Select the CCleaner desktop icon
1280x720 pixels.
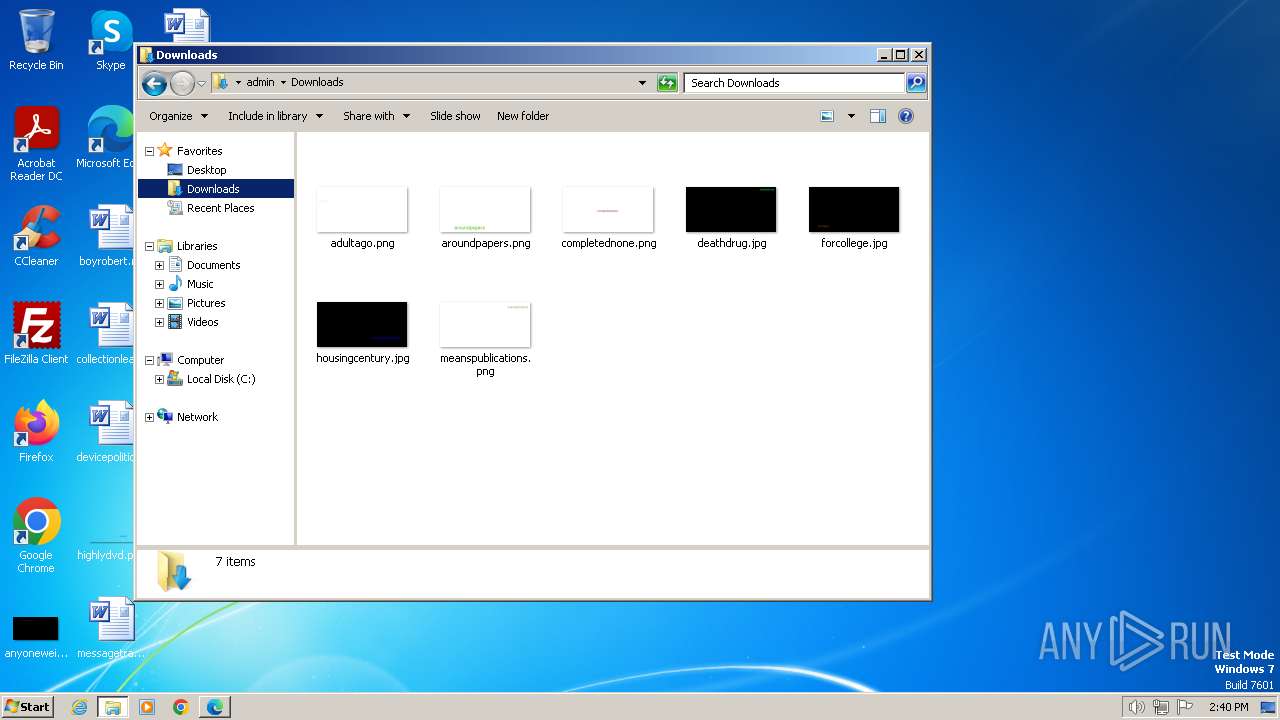[x=36, y=237]
